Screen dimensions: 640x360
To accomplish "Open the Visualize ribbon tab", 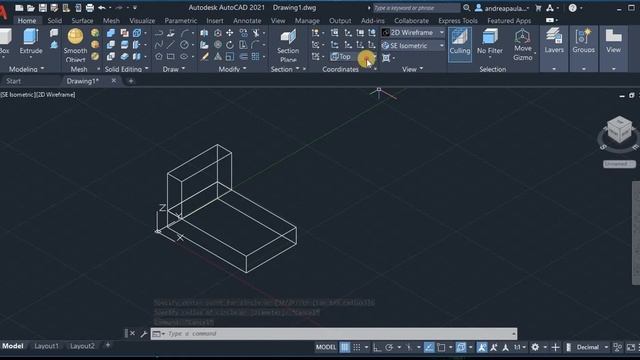I will (x=142, y=20).
